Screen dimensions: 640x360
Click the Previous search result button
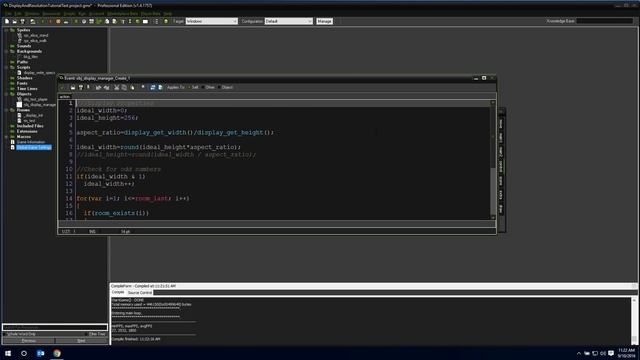point(29,340)
